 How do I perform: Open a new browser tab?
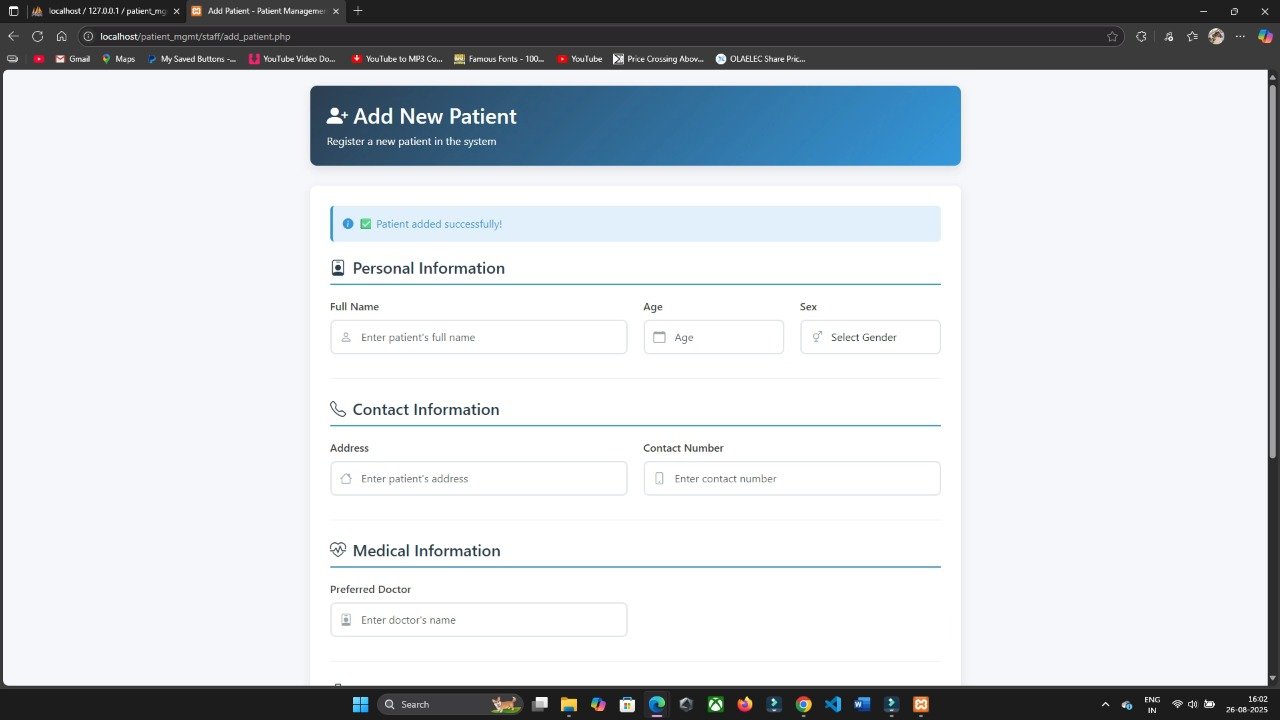coord(358,11)
